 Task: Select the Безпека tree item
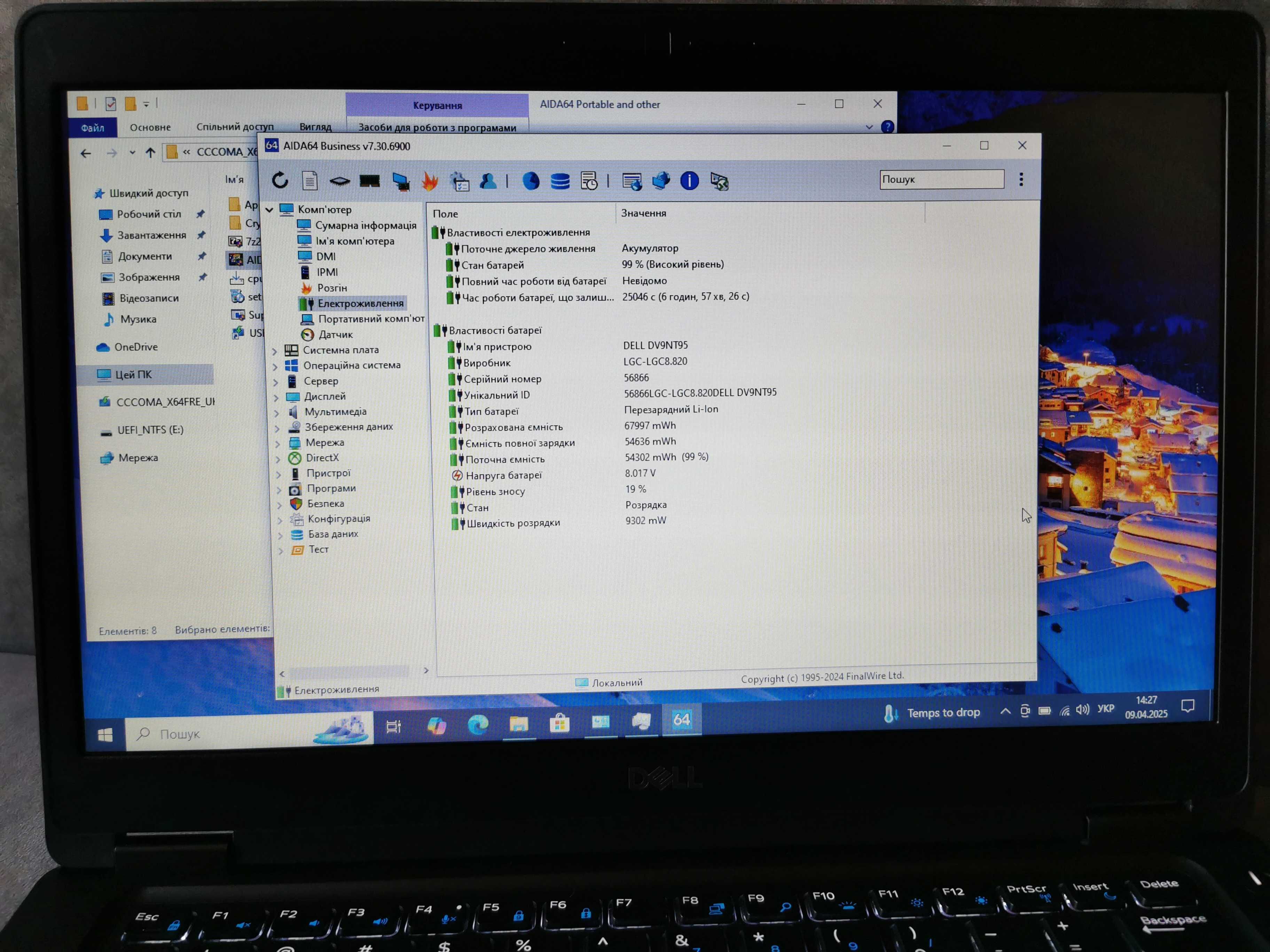(326, 503)
